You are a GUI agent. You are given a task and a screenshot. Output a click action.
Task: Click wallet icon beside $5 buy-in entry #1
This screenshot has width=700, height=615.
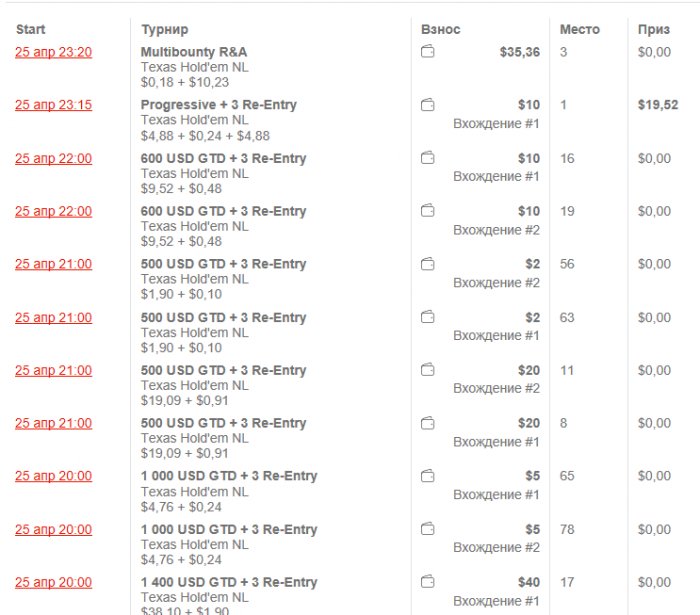[x=427, y=476]
